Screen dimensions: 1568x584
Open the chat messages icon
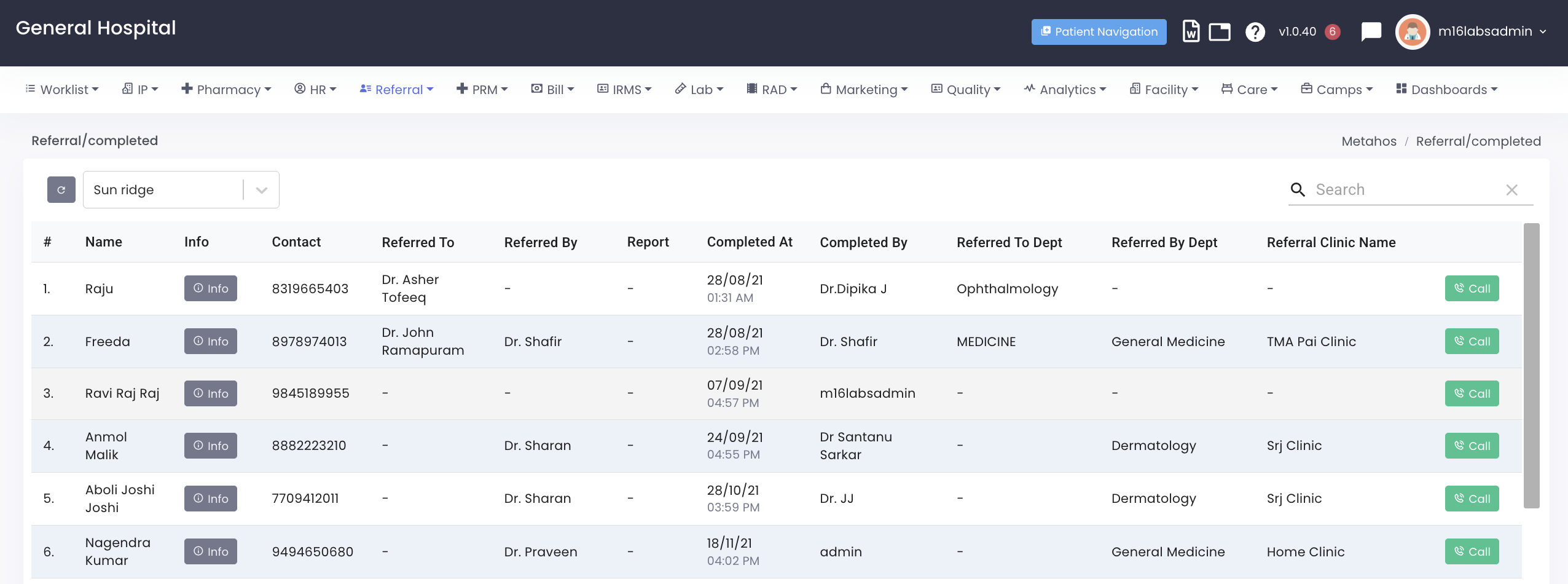point(1371,31)
